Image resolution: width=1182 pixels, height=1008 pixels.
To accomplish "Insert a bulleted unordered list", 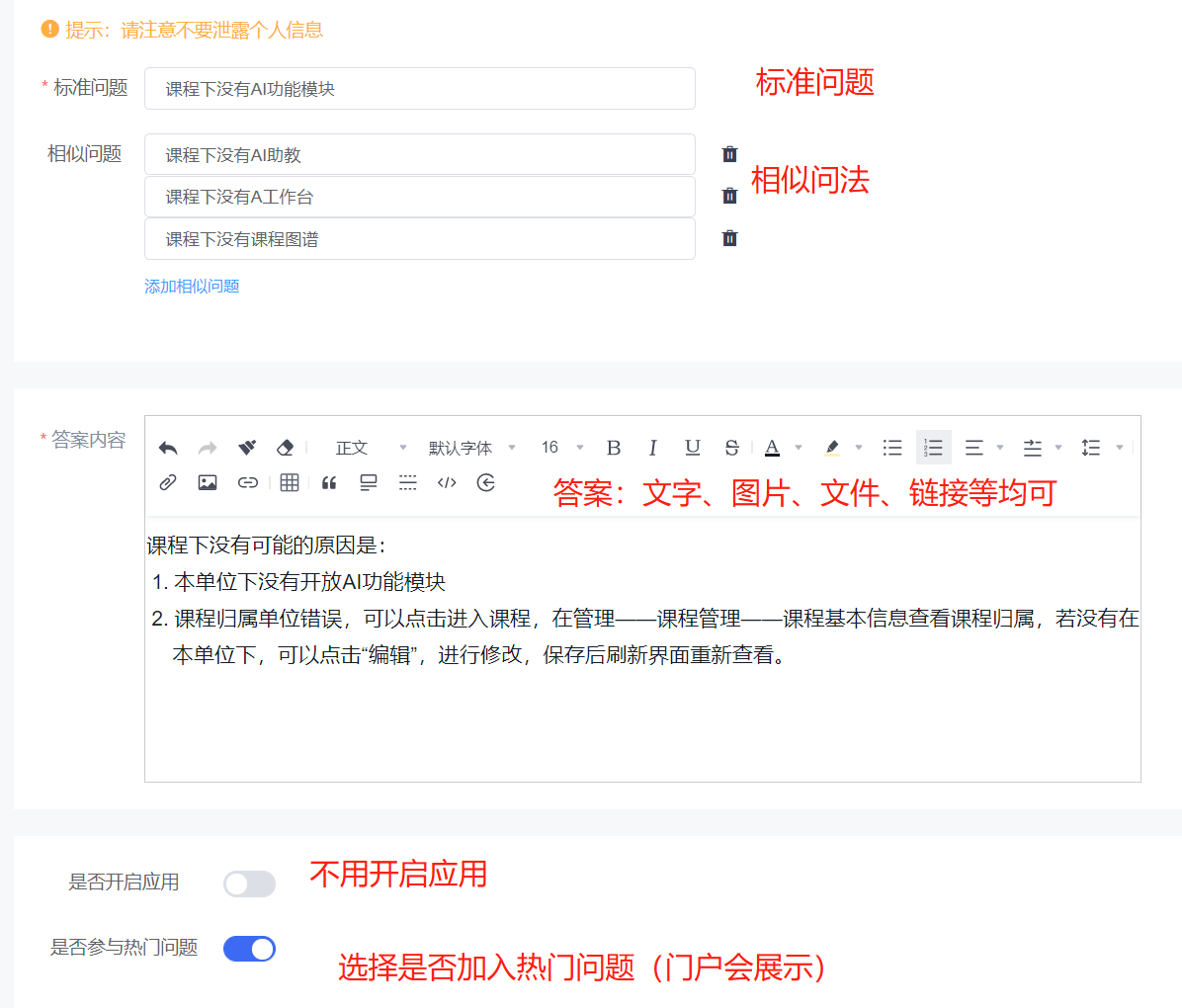I will click(x=892, y=448).
